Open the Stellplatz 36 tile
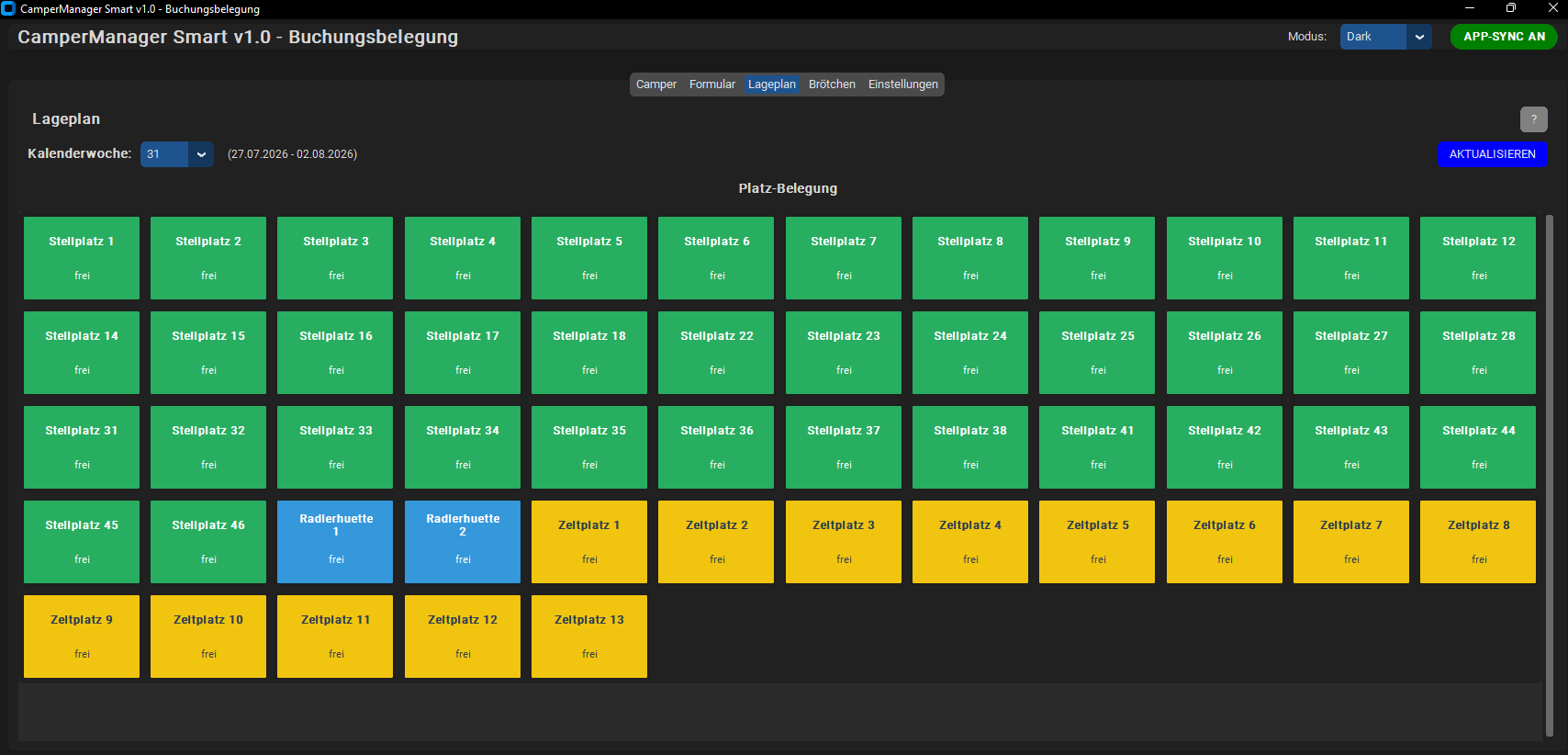Image resolution: width=1568 pixels, height=755 pixels. tap(716, 447)
